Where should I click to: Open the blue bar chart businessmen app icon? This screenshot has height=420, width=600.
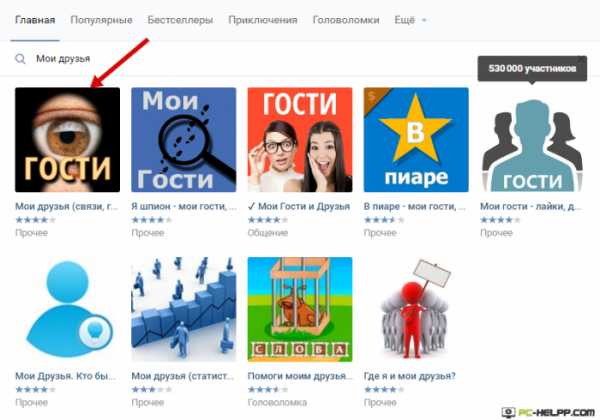pos(184,309)
